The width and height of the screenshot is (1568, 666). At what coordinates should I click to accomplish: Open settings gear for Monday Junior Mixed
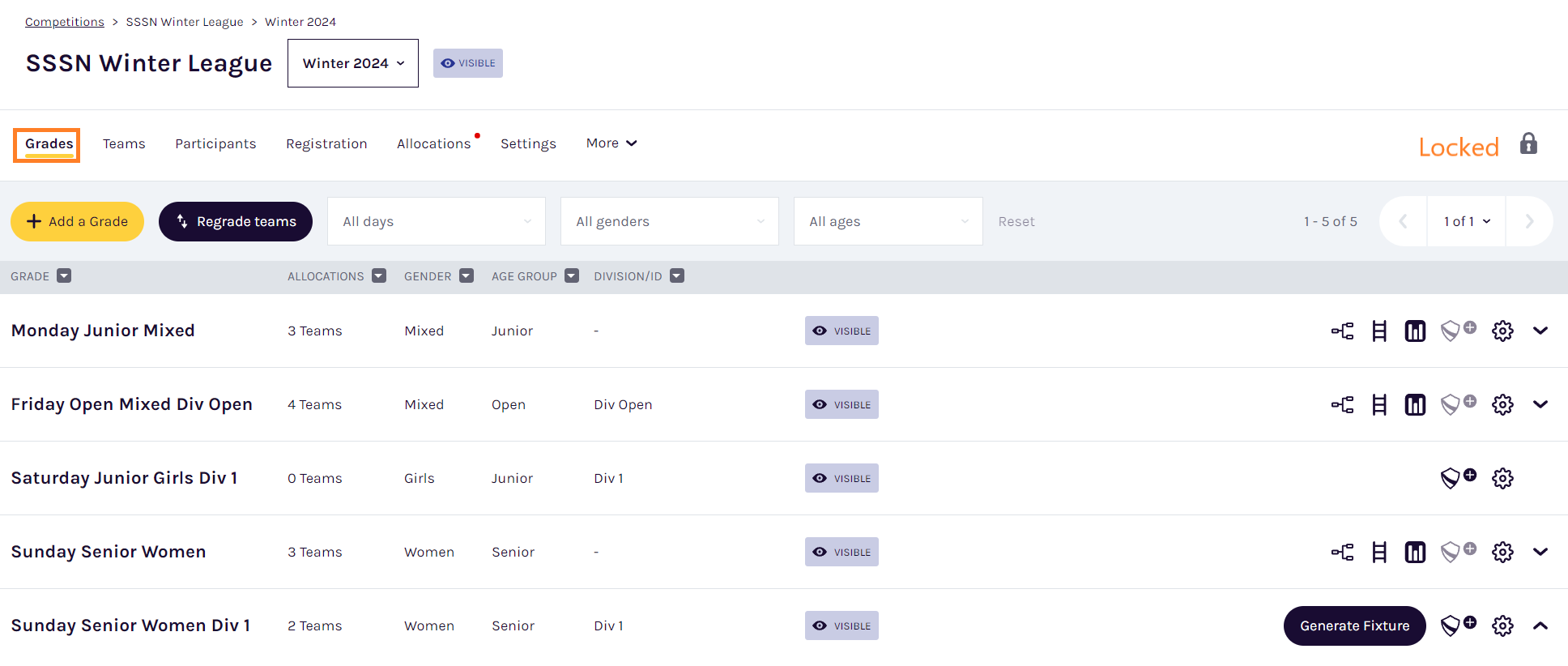(x=1502, y=331)
